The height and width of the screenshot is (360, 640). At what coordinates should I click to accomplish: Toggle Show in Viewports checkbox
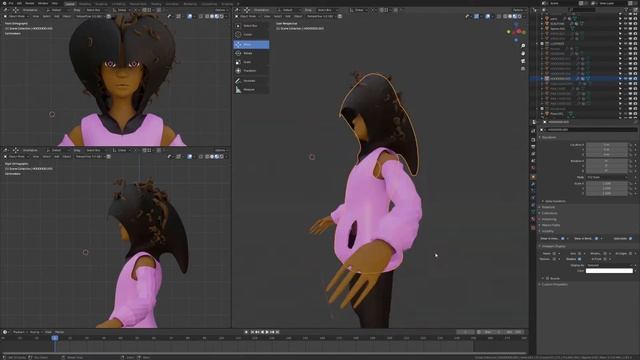tap(563, 238)
